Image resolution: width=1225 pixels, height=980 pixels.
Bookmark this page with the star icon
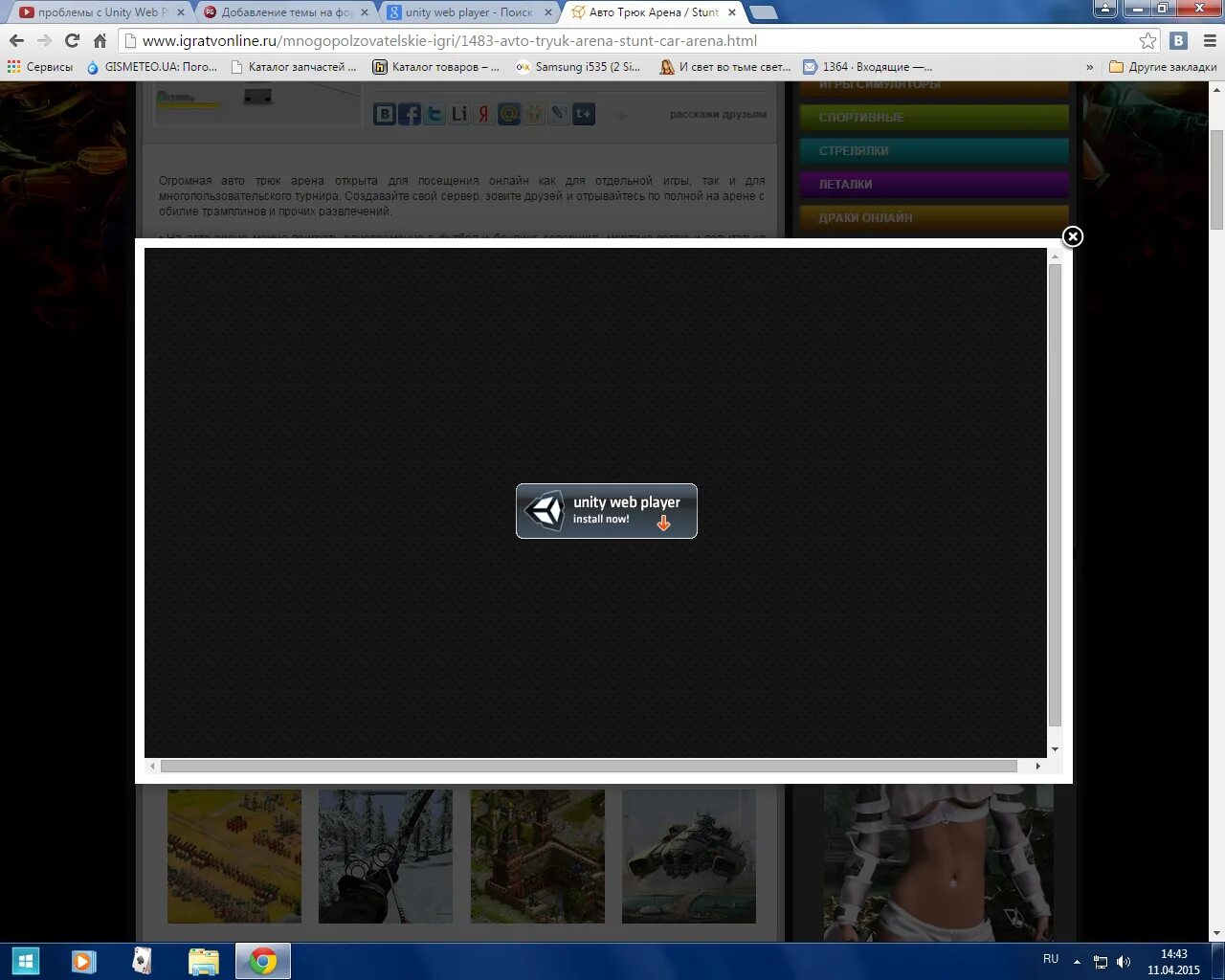tap(1147, 40)
